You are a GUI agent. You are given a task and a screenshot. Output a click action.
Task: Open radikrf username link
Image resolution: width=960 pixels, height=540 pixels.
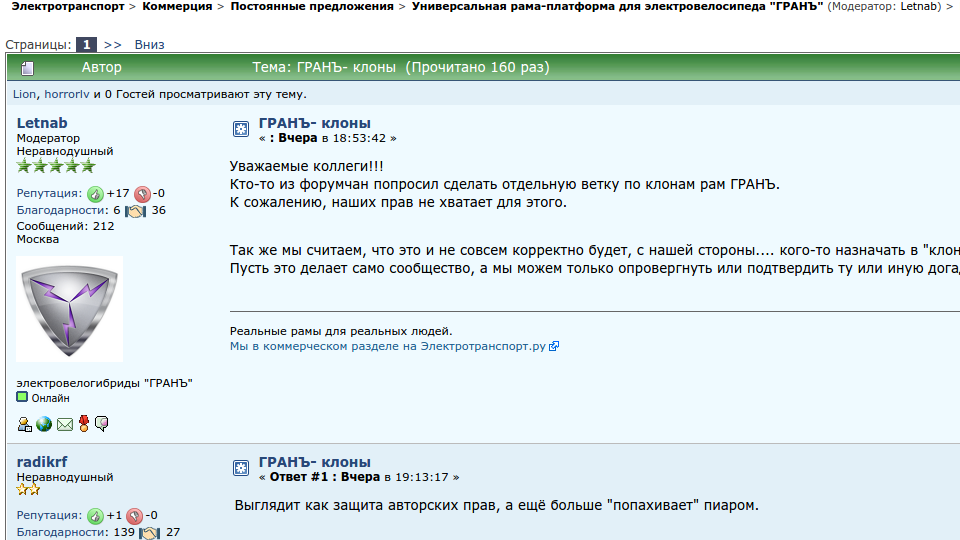42,462
